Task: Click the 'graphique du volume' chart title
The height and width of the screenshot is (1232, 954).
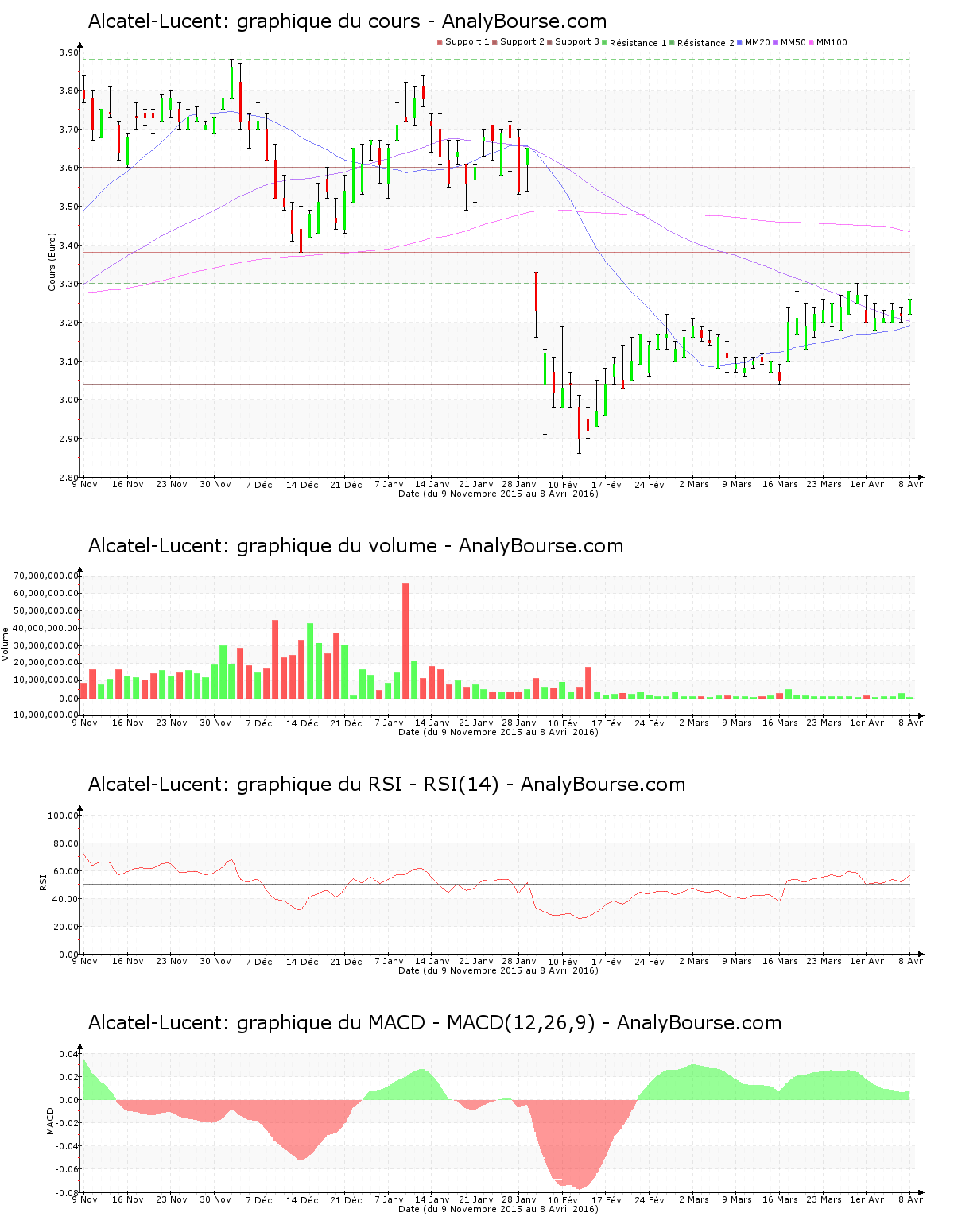Action: [x=355, y=546]
